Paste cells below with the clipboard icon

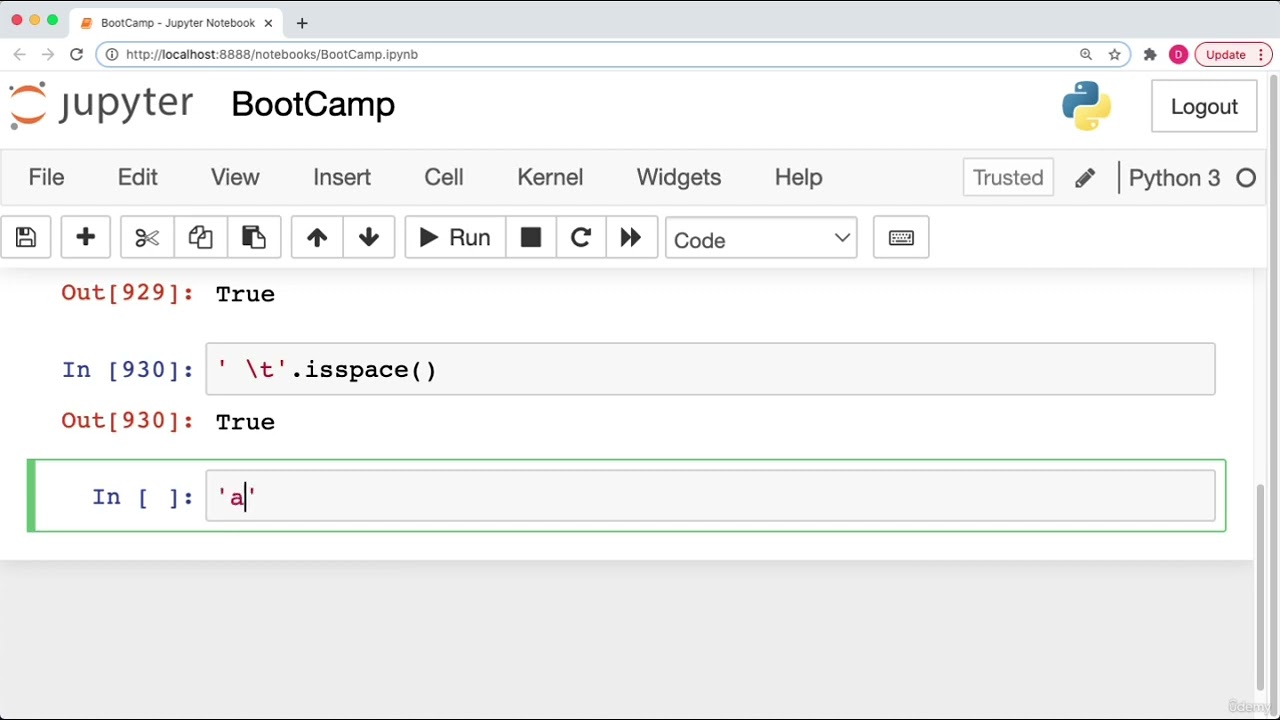pyautogui.click(x=254, y=238)
